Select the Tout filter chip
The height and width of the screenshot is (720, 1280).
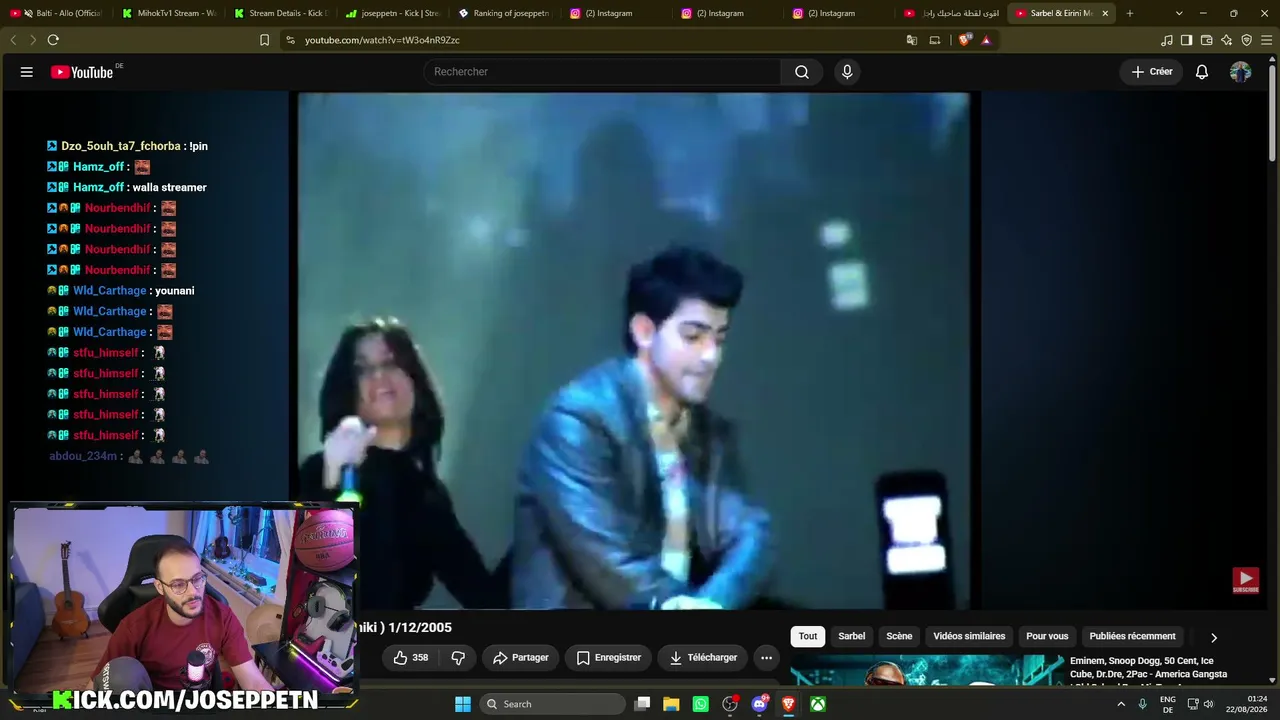tap(808, 636)
